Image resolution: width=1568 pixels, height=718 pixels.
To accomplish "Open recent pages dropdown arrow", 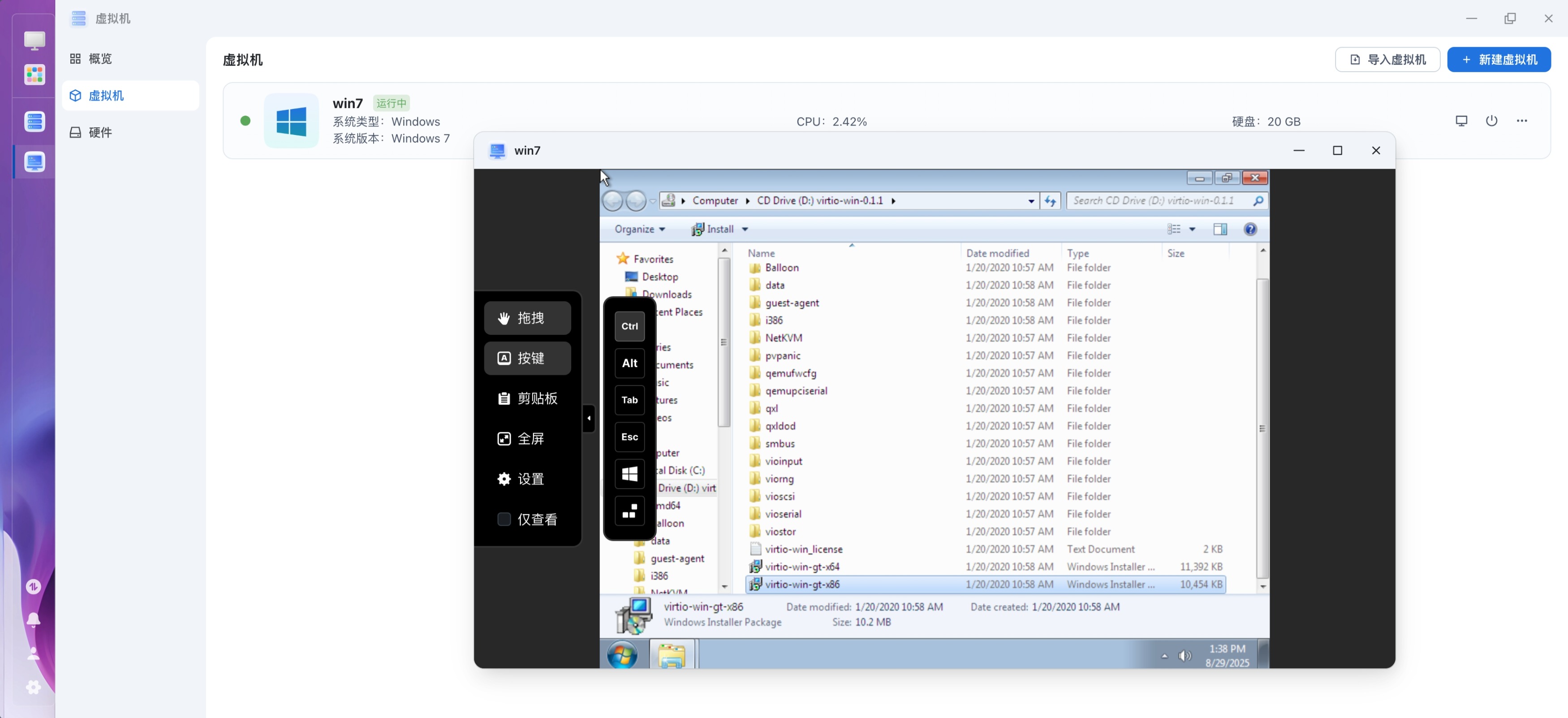I will coord(653,201).
